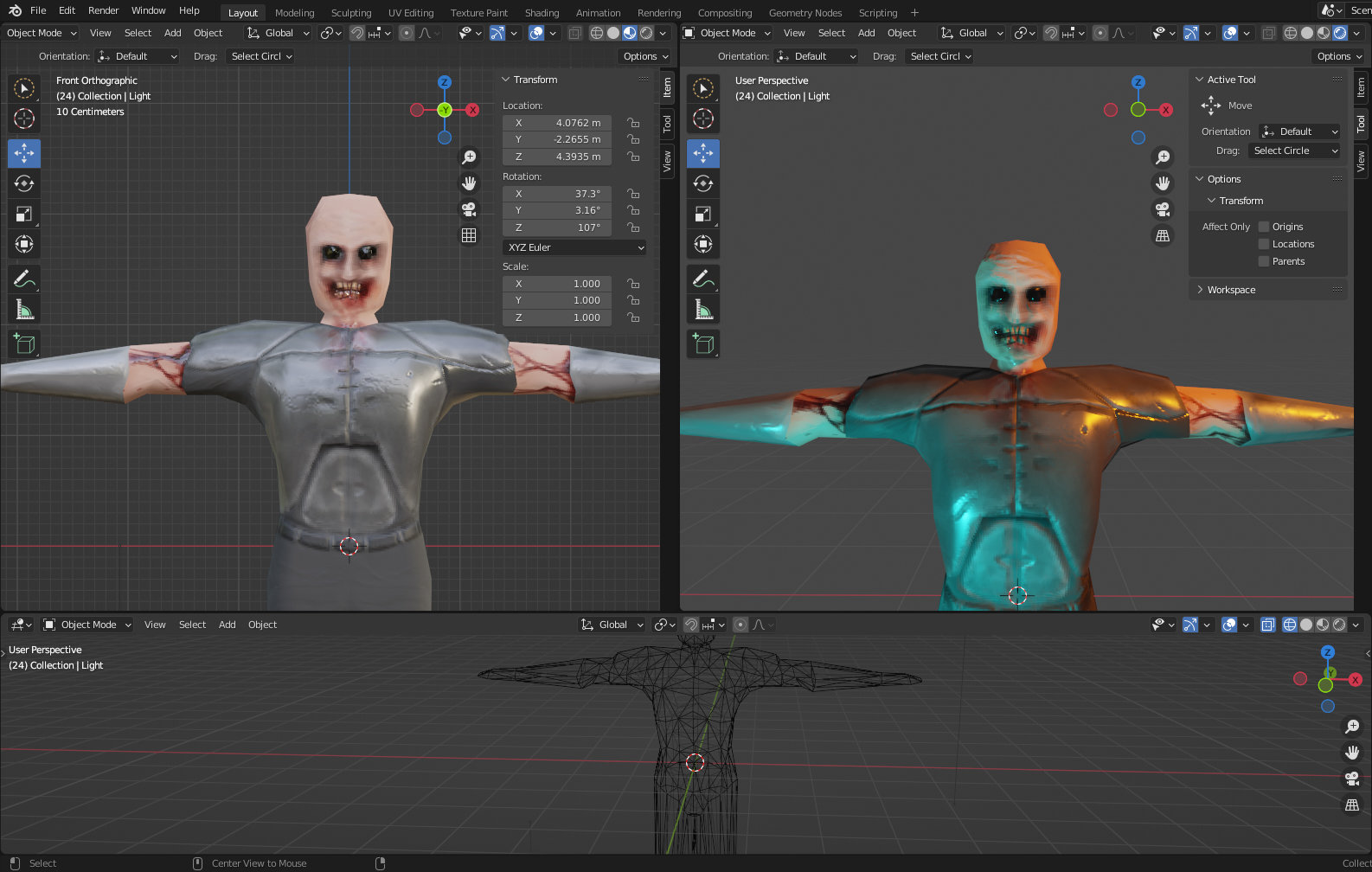This screenshot has height=872, width=1372.
Task: Switch perspective/orthographic grid icon in left viewport
Action: pos(469,234)
